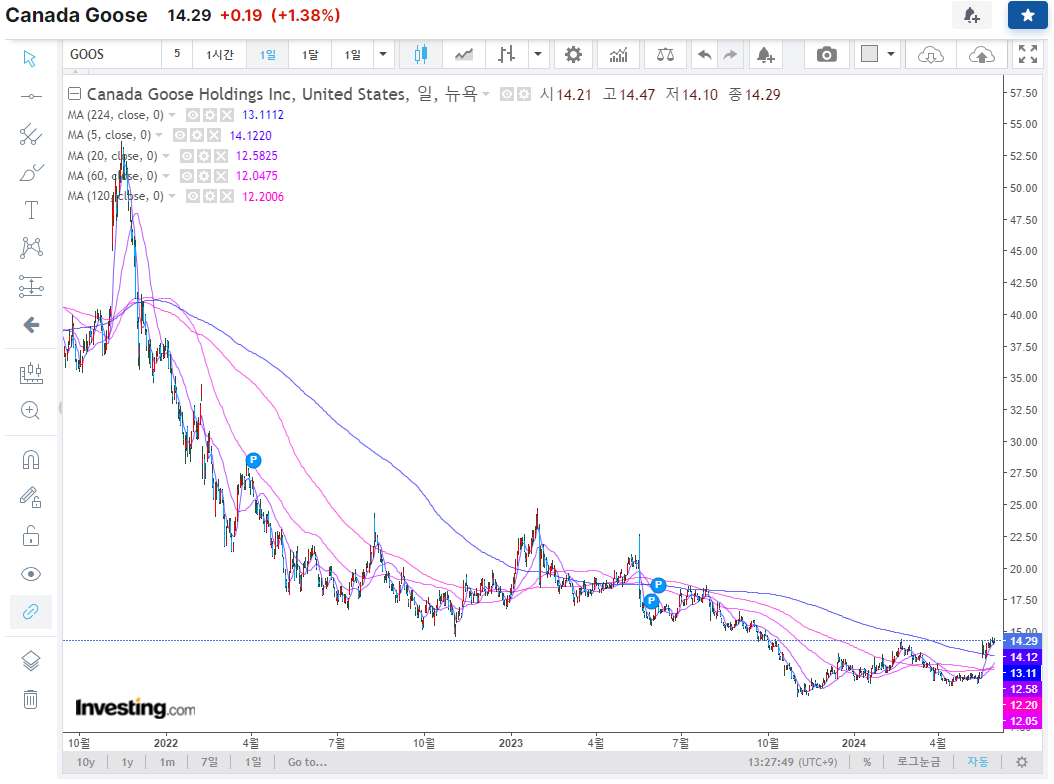Image resolution: width=1054 pixels, height=784 pixels.
Task: Toggle fullscreen chart mode
Action: point(1028,54)
